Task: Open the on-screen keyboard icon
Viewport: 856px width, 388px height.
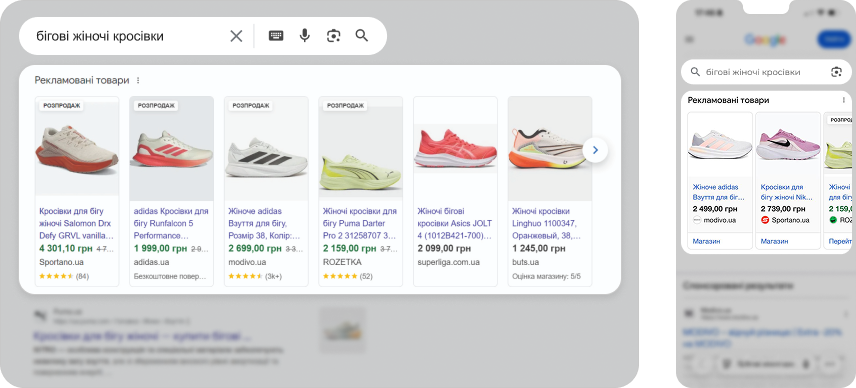Action: coord(276,36)
